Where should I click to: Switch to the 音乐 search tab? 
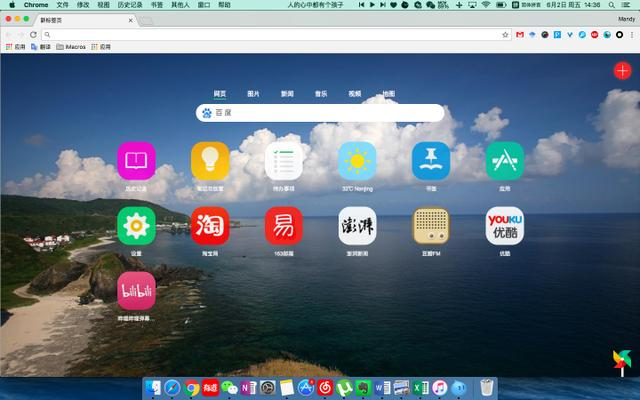point(321,93)
